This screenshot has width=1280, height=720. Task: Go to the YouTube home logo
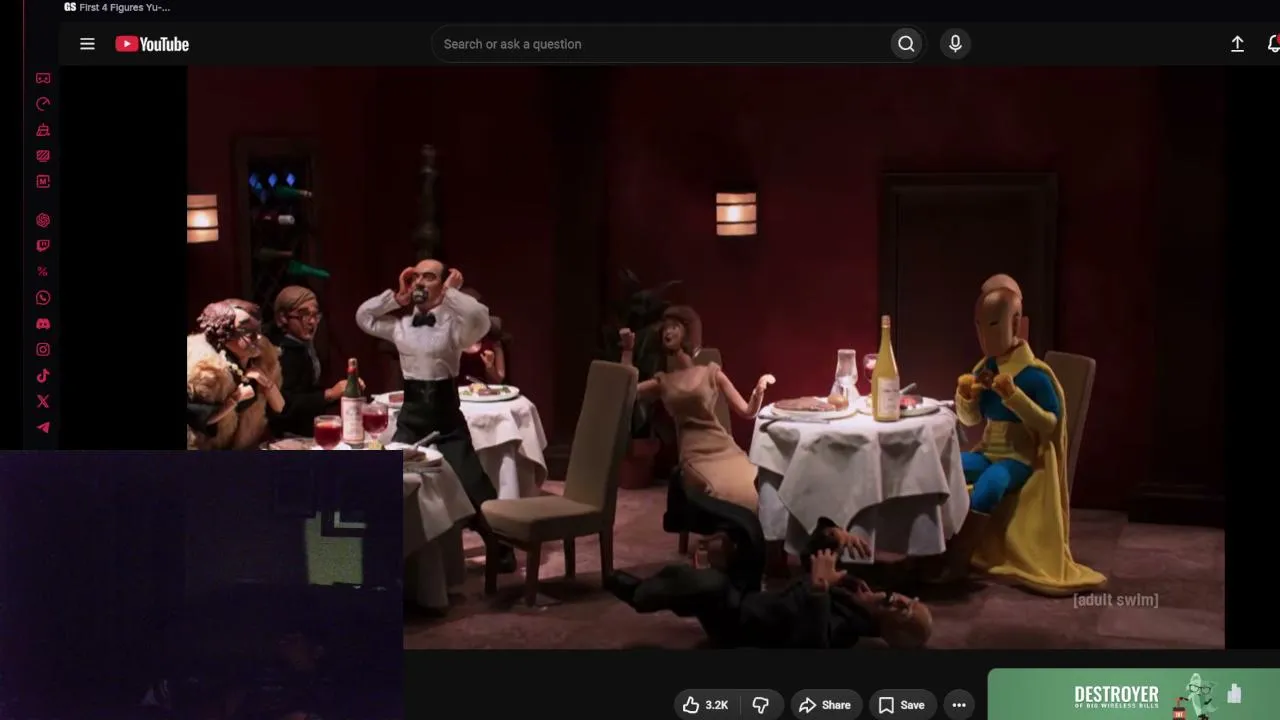(x=152, y=44)
